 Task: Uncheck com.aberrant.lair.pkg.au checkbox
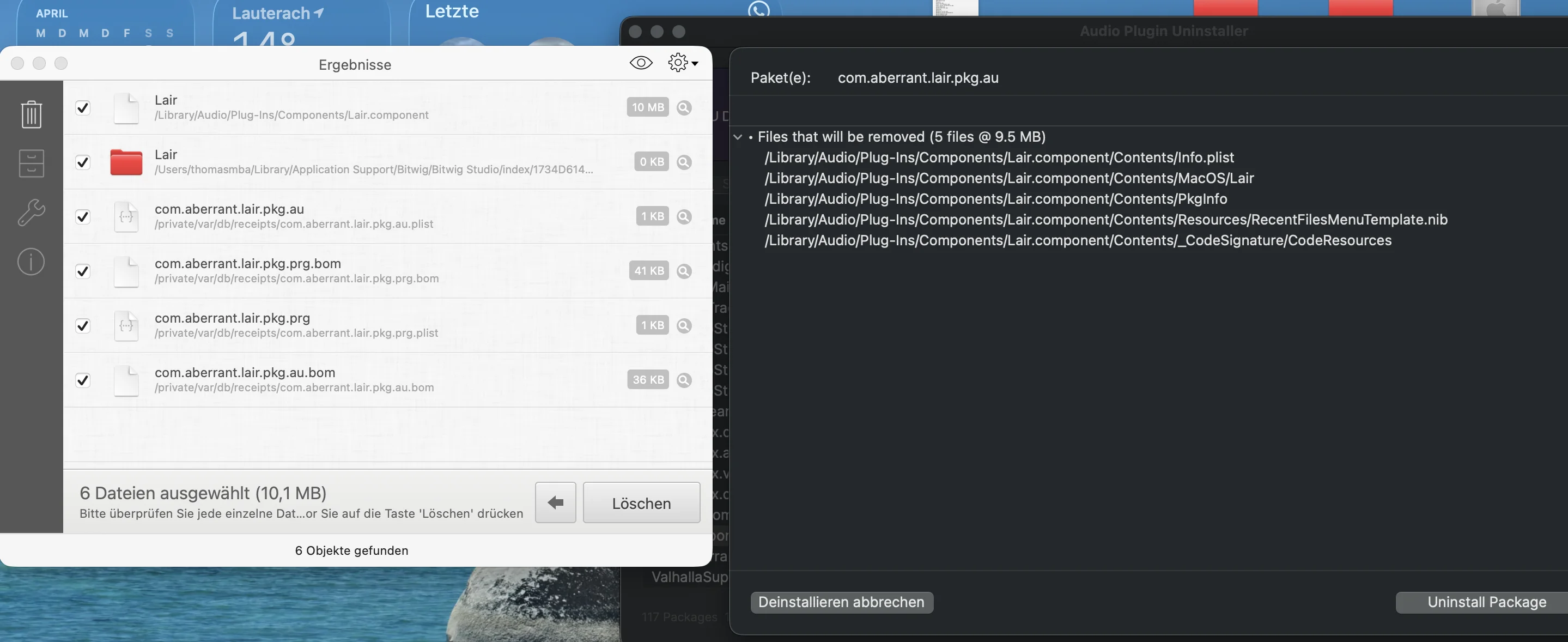pos(83,217)
